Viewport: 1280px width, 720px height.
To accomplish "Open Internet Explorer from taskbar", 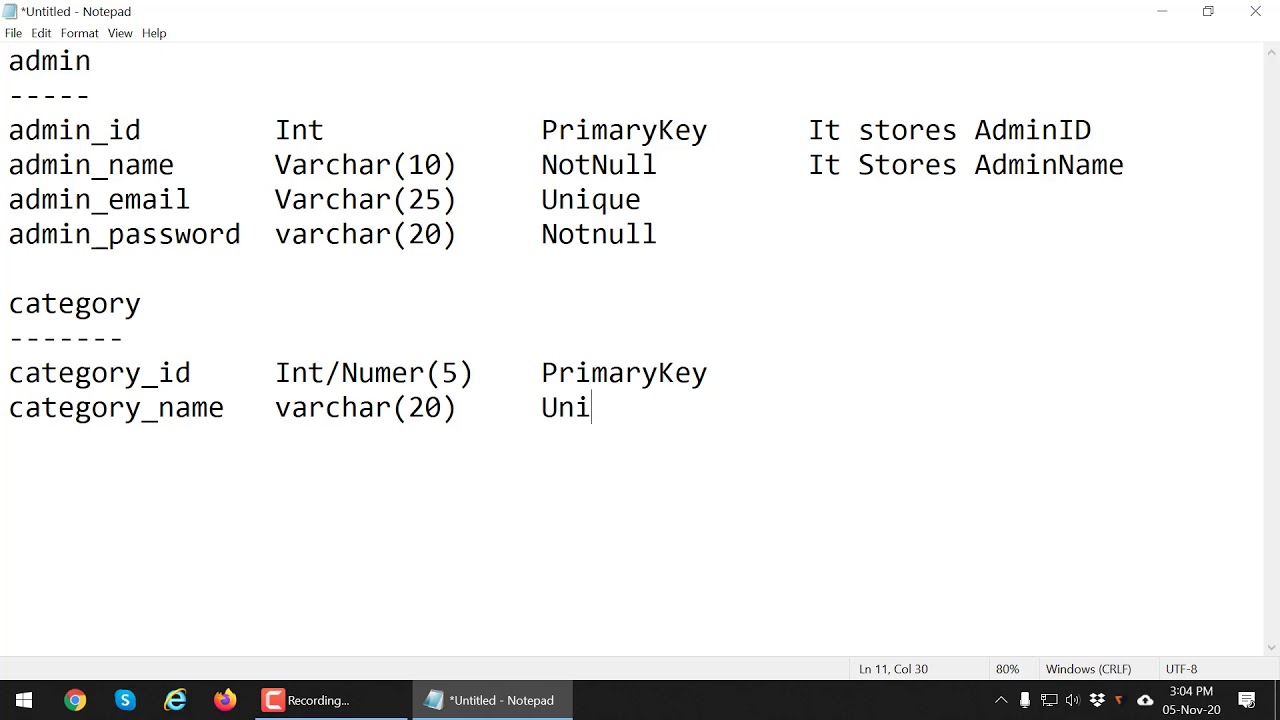I will tap(175, 700).
